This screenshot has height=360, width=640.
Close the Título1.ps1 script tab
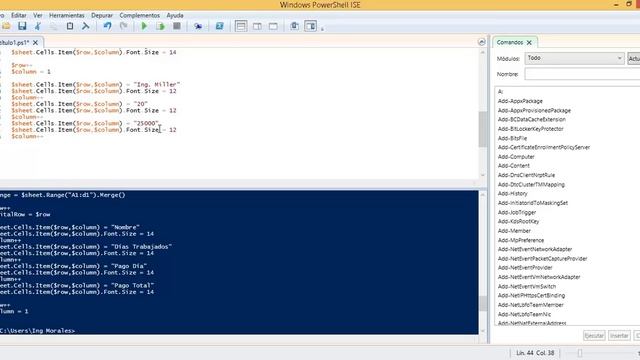(x=36, y=42)
